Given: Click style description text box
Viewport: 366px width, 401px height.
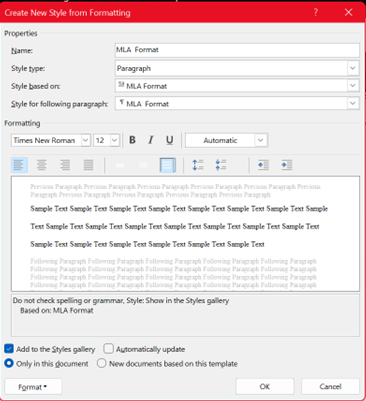Looking at the screenshot, I should 185,315.
